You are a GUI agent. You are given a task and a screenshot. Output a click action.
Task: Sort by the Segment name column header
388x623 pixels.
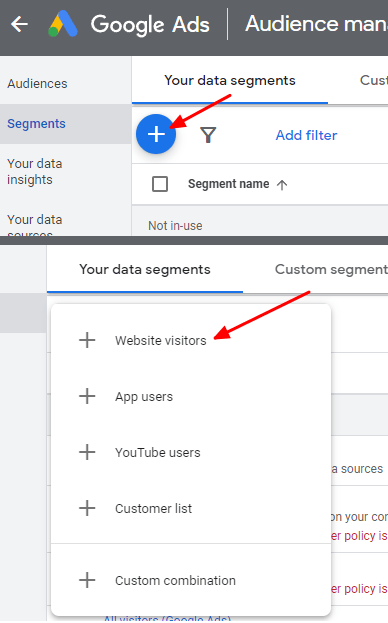tap(228, 184)
